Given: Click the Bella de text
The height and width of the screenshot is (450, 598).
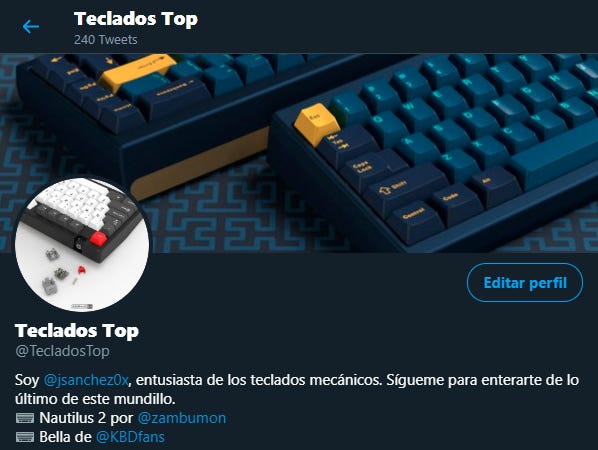Looking at the screenshot, I should pyautogui.click(x=65, y=437).
